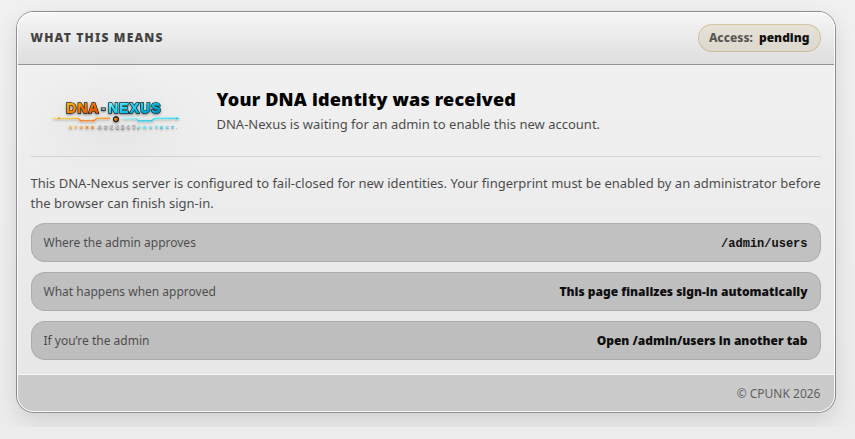Click the logo's store connect protect tagline
The width and height of the screenshot is (855, 439).
pos(122,128)
